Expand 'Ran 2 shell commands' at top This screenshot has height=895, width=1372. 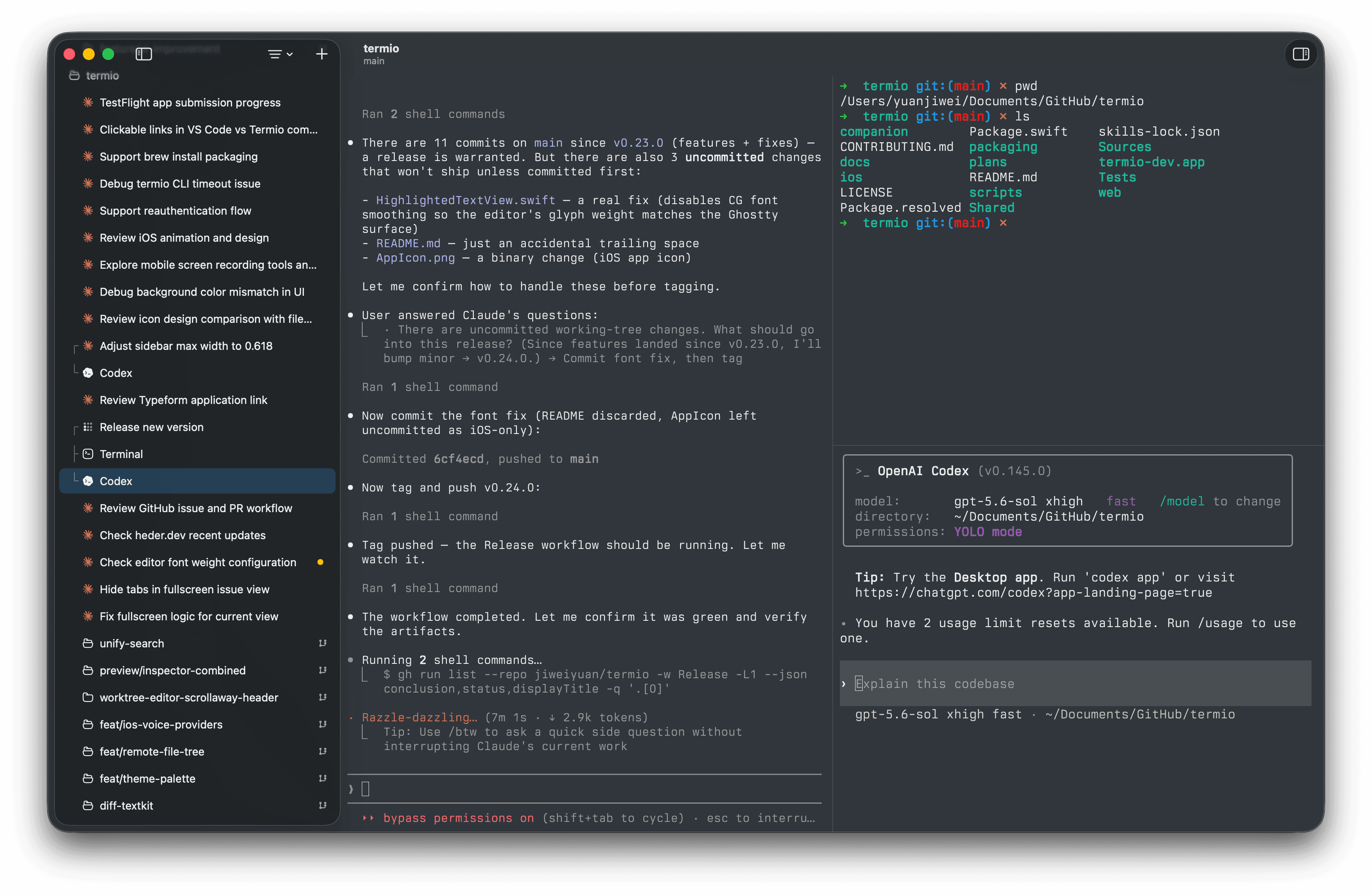click(434, 114)
